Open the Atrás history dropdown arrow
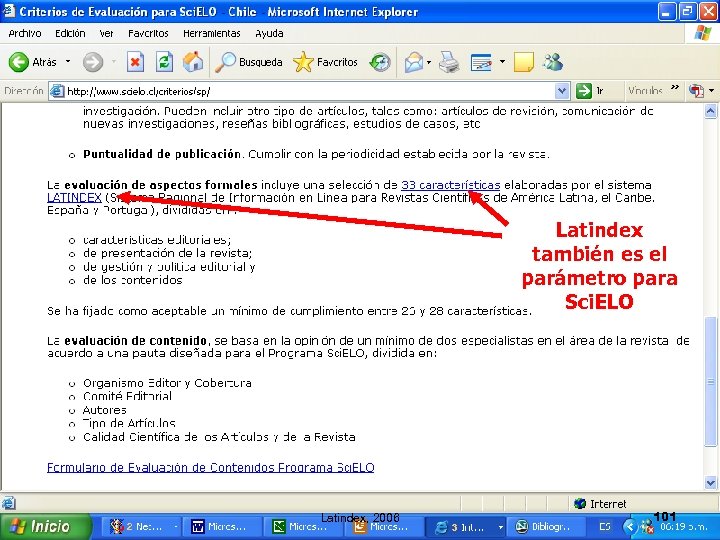Screen dimensions: 720x540 click(68, 61)
